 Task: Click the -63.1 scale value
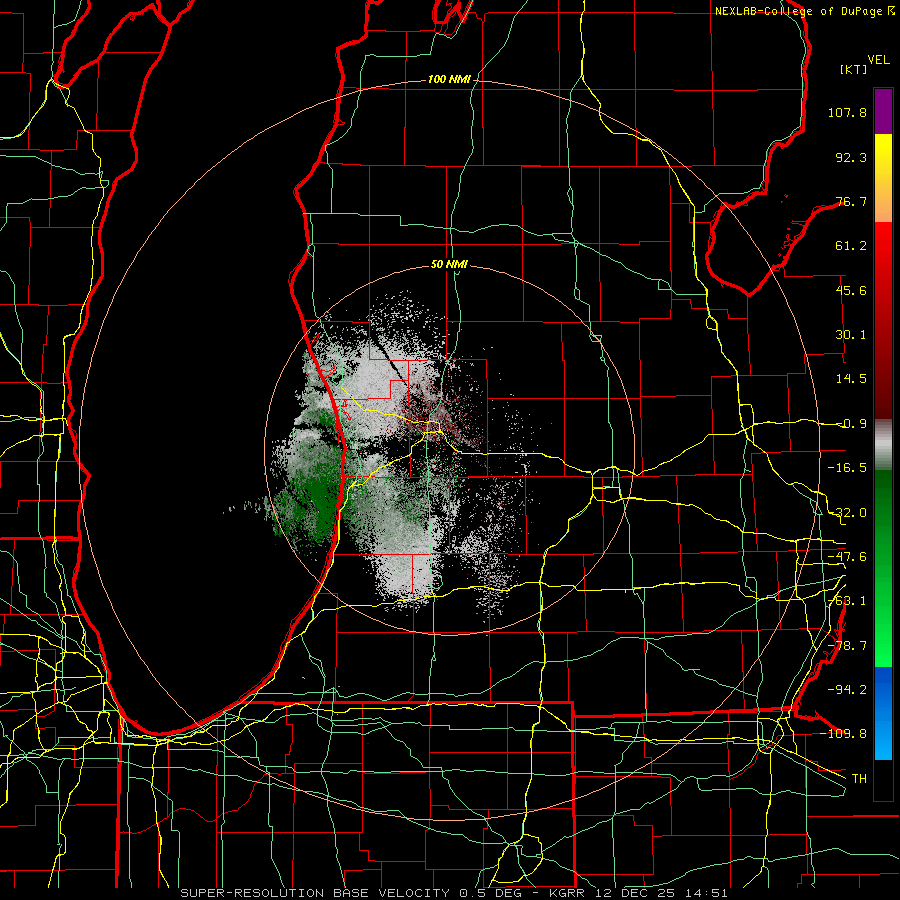pos(847,601)
